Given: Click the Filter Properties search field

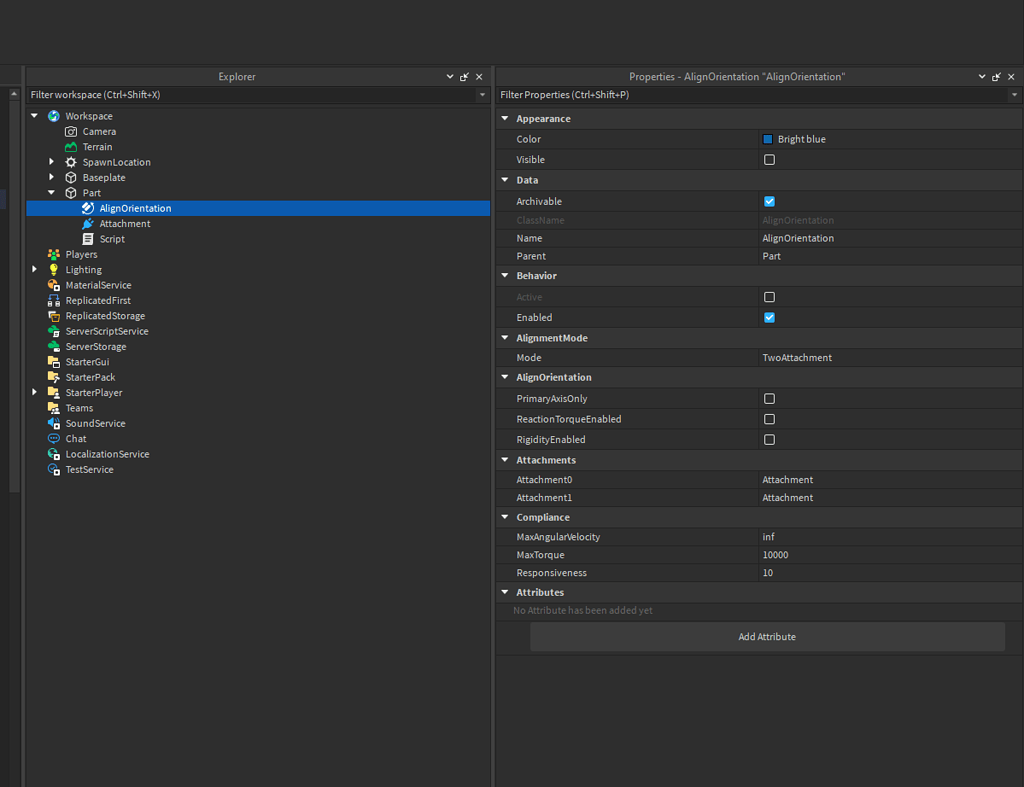Looking at the screenshot, I should 700,94.
